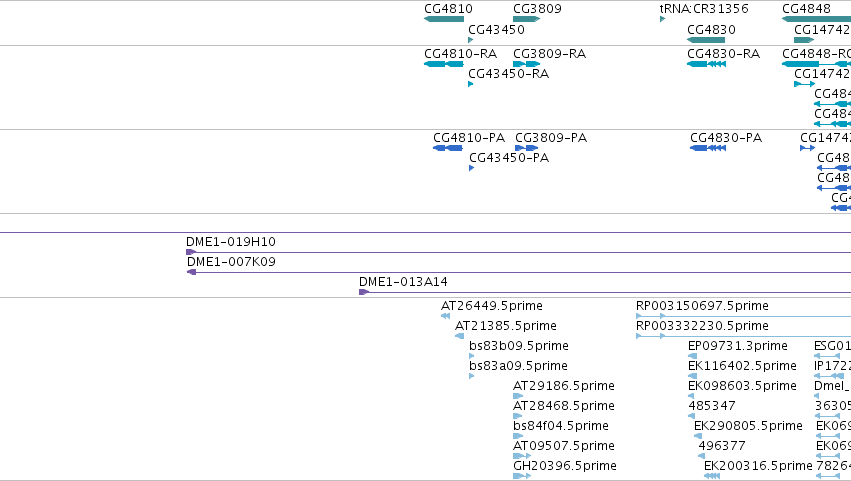Open the CG43450-RA transcript label
Screen dimensions: 851x481
click(x=509, y=74)
